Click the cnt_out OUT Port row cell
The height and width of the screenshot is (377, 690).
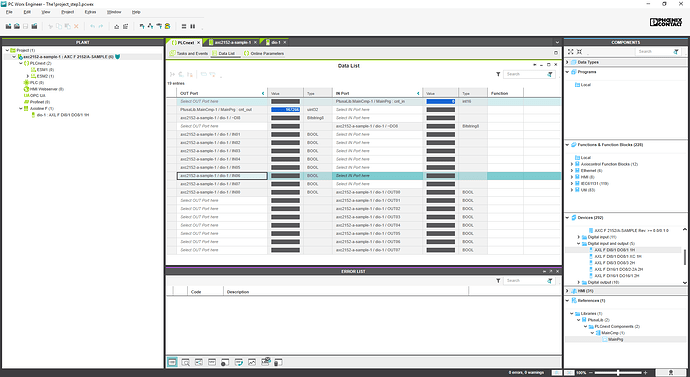(222, 110)
